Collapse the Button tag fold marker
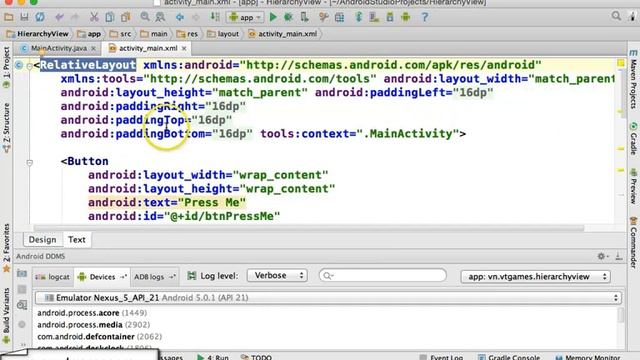640x360 pixels. pos(29,162)
